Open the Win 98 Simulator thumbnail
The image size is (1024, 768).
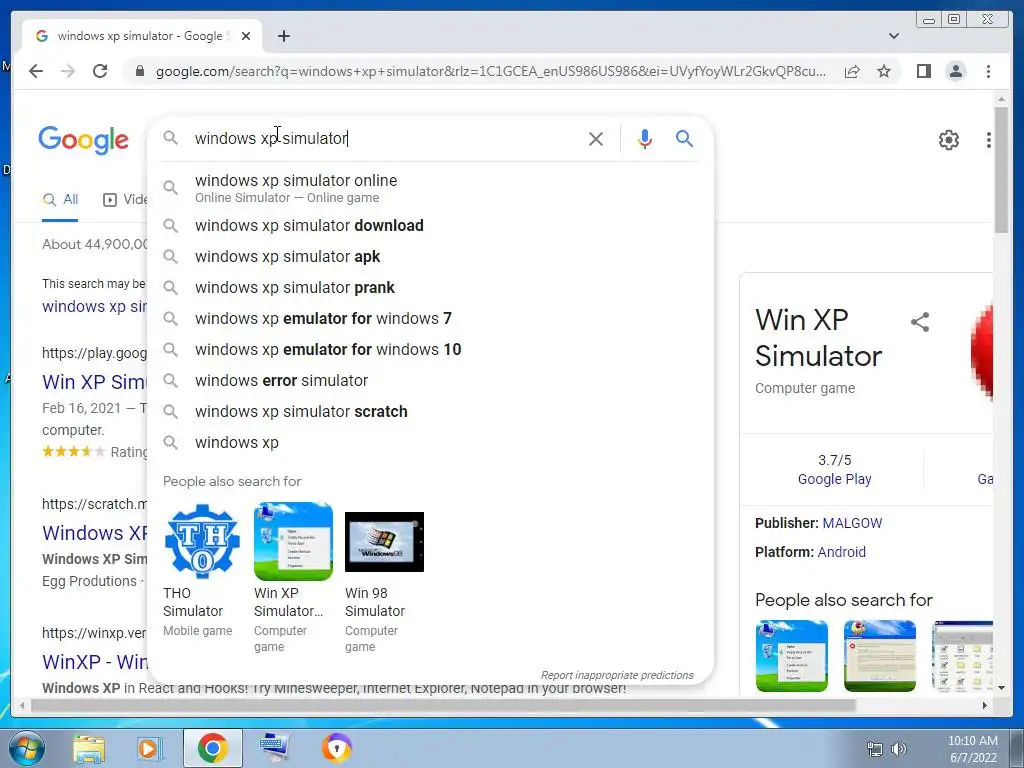pos(384,541)
